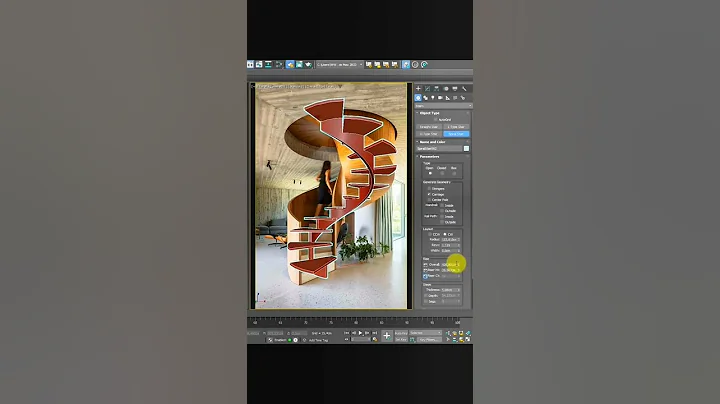Screen dimensions: 720x404
Task: Open the Display panel tab
Action: (x=455, y=89)
